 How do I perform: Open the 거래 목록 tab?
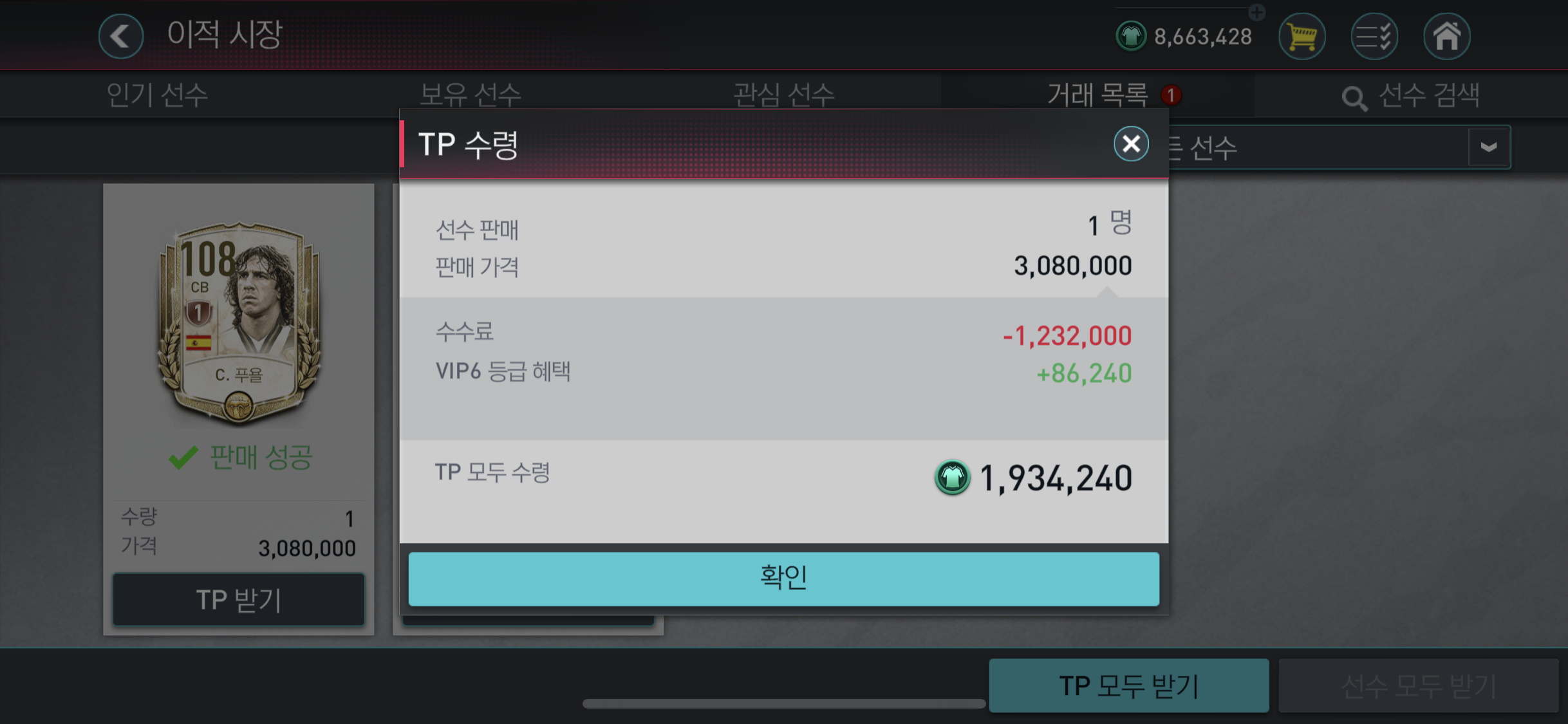[x=1097, y=95]
